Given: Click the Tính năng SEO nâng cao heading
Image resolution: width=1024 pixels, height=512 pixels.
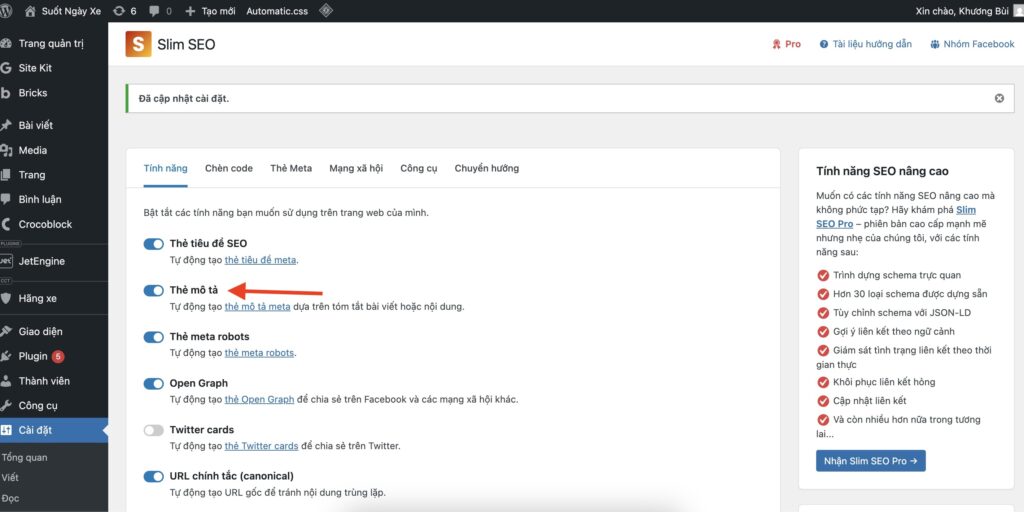Looking at the screenshot, I should [x=882, y=172].
